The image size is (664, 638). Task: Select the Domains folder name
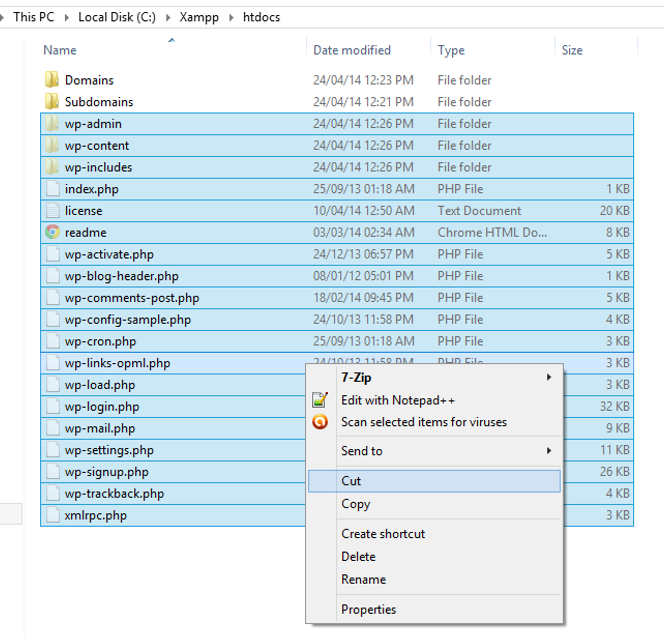point(89,80)
